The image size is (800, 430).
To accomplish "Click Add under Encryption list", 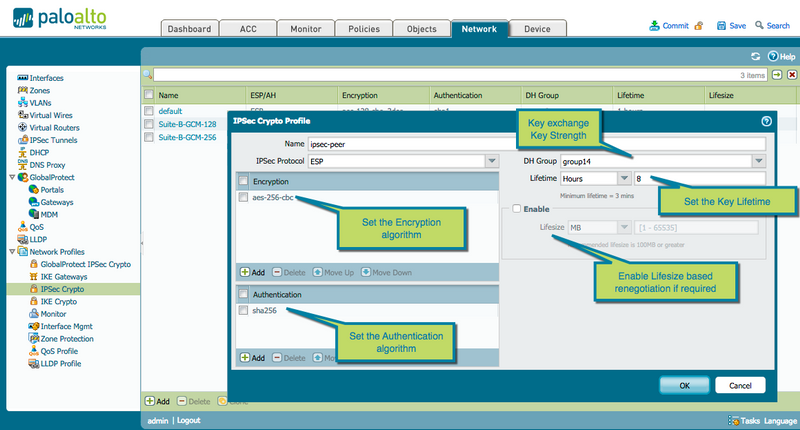I will click(x=253, y=272).
